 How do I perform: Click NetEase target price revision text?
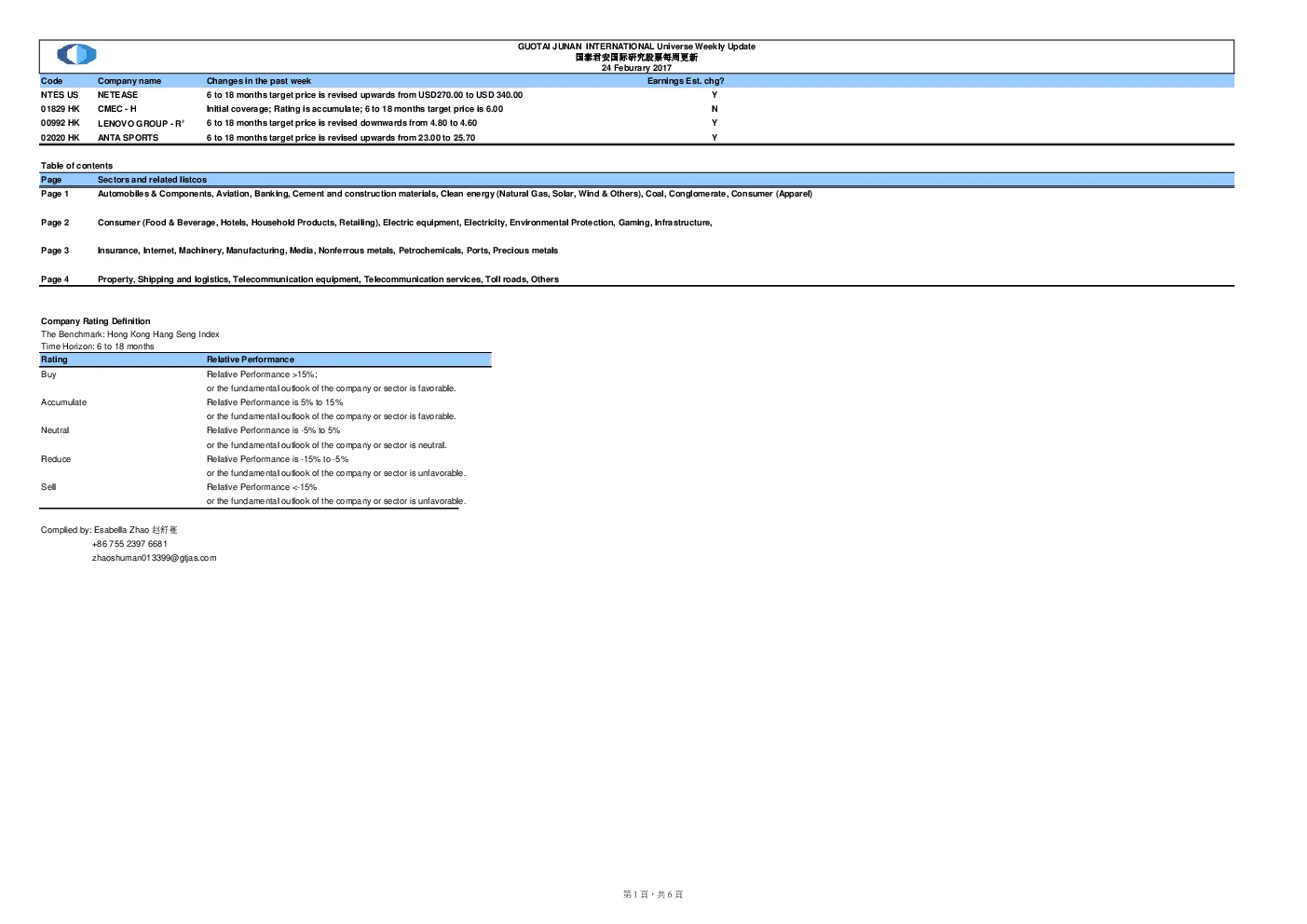click(364, 95)
